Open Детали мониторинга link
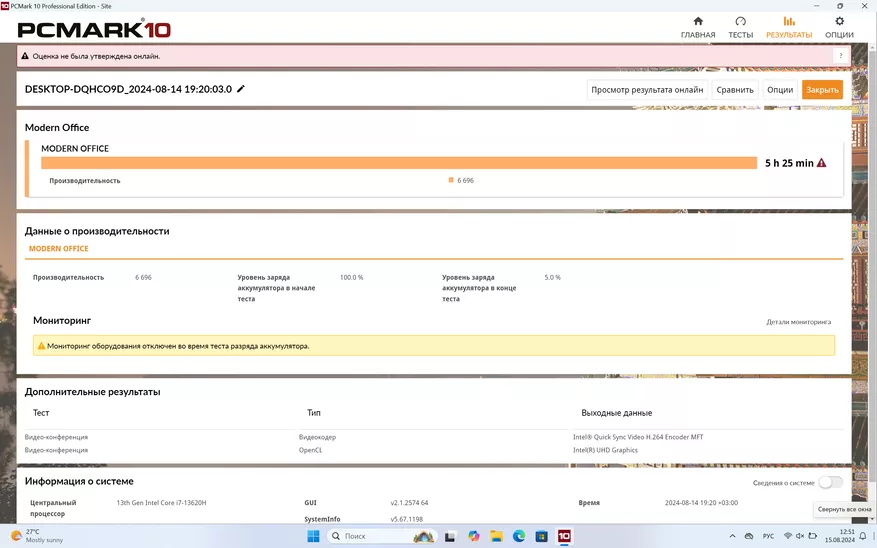The width and height of the screenshot is (877, 548). pos(798,322)
